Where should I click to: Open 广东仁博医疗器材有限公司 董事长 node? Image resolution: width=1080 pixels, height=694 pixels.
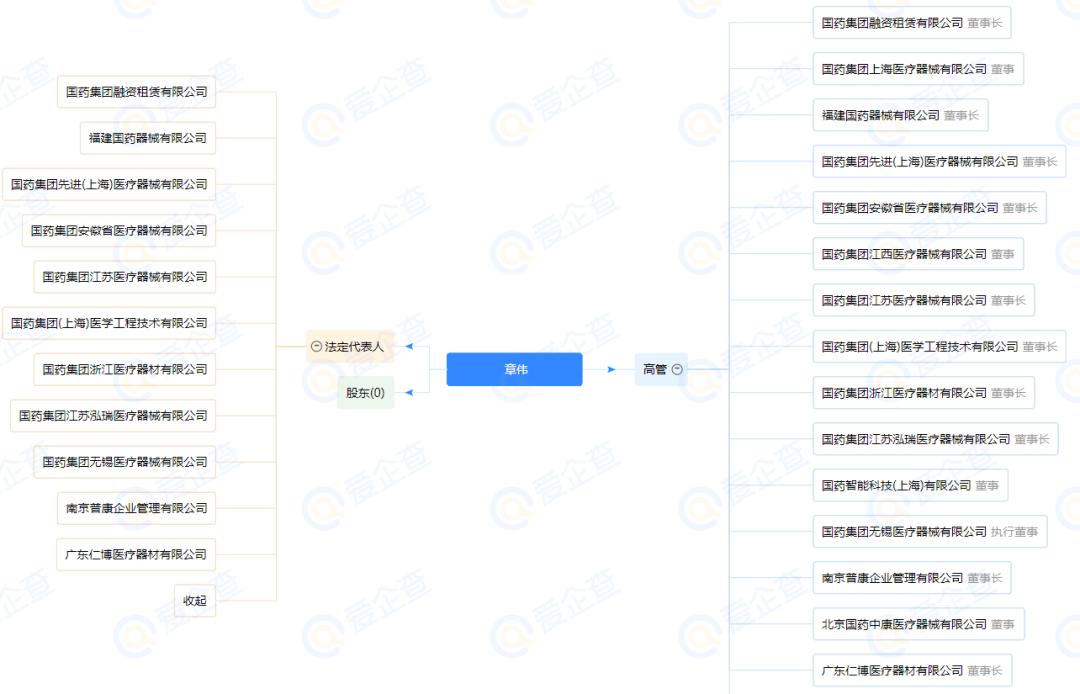point(913,670)
